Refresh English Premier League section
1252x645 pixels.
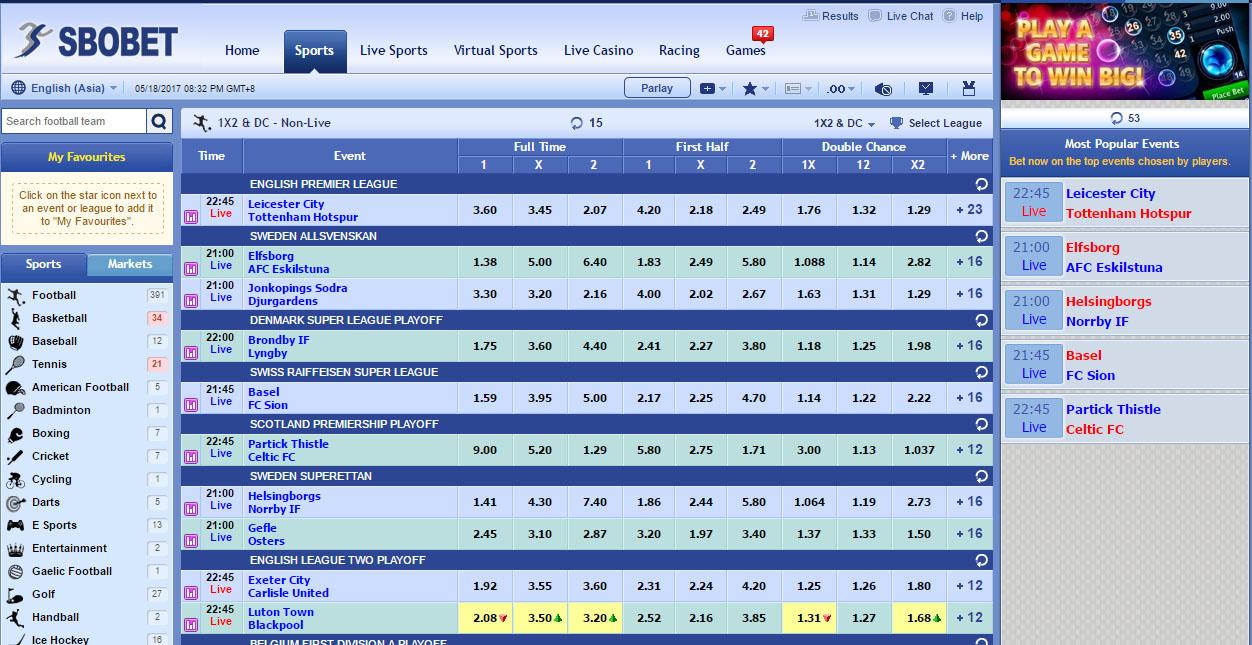(x=981, y=184)
